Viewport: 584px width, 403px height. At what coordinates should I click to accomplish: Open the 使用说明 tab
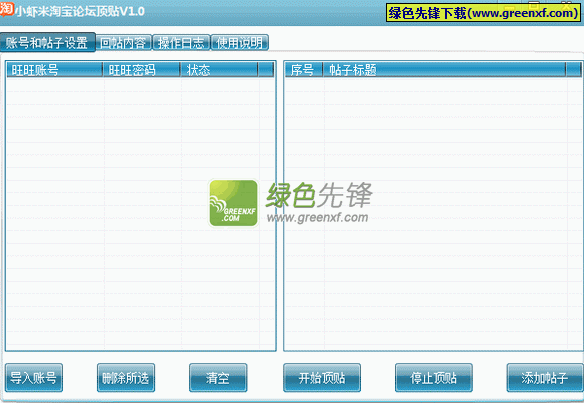click(239, 43)
